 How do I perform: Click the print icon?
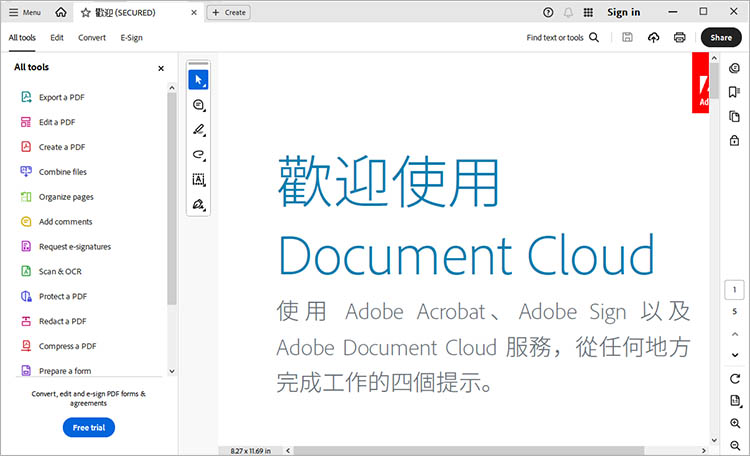coord(679,37)
